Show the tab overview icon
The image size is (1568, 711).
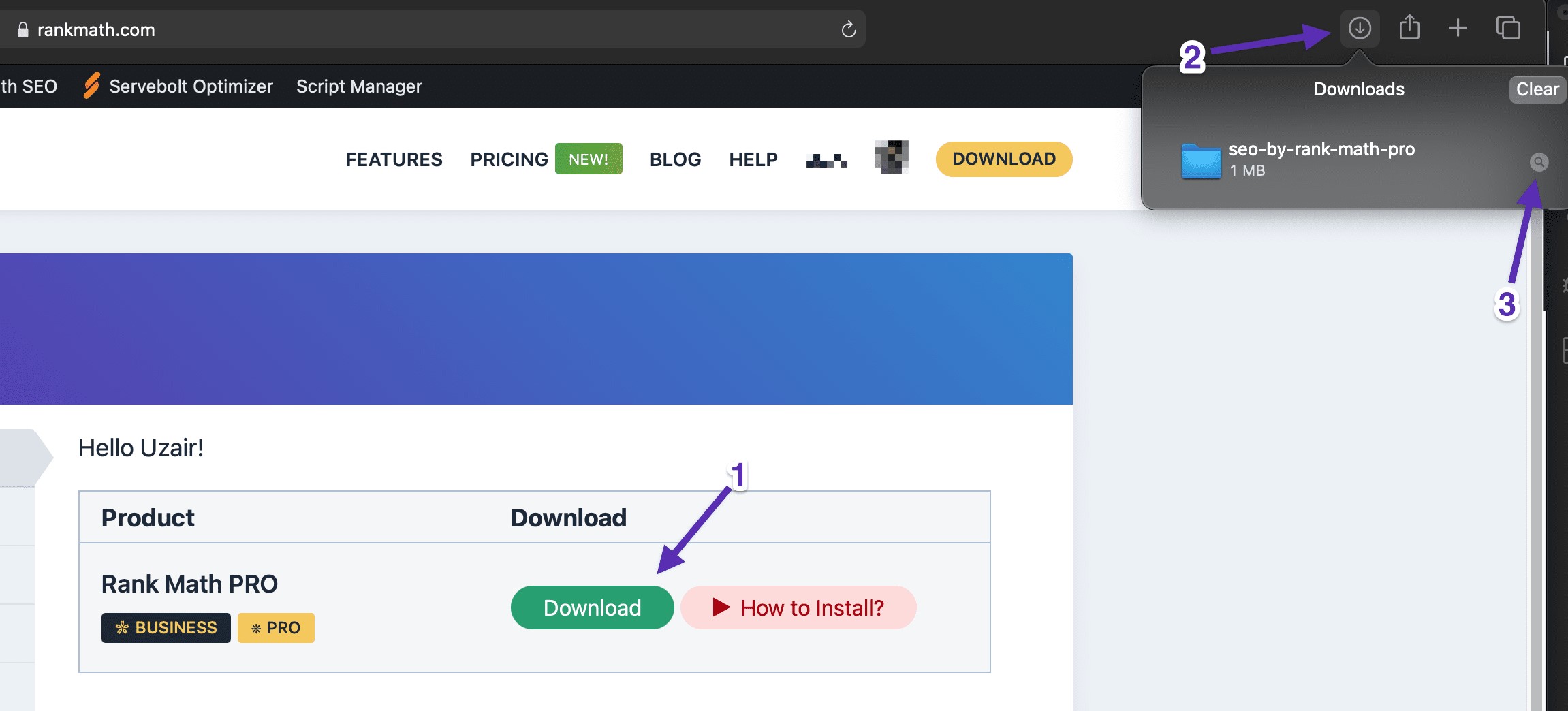click(1508, 29)
